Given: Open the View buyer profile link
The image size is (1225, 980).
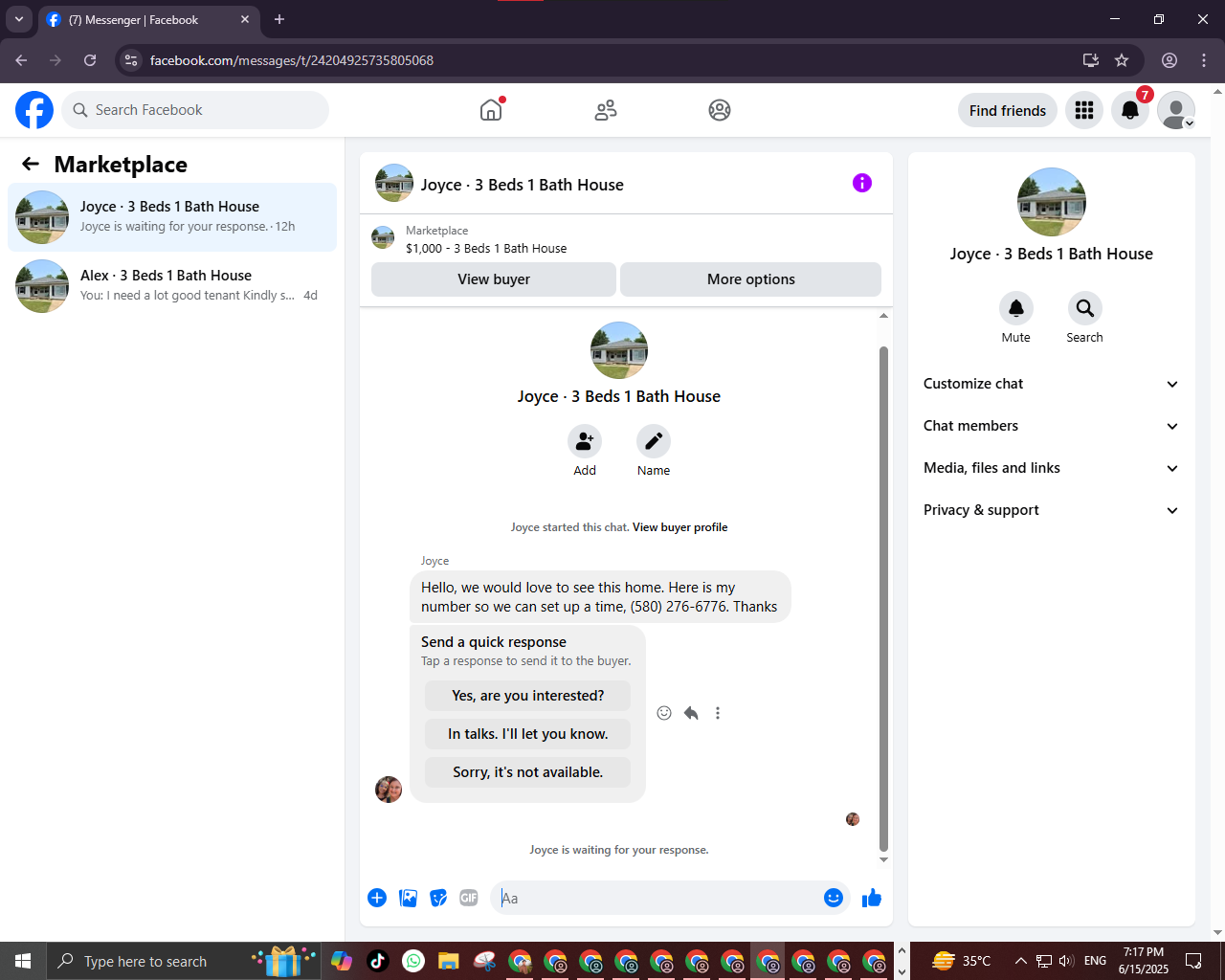Looking at the screenshot, I should tap(679, 527).
